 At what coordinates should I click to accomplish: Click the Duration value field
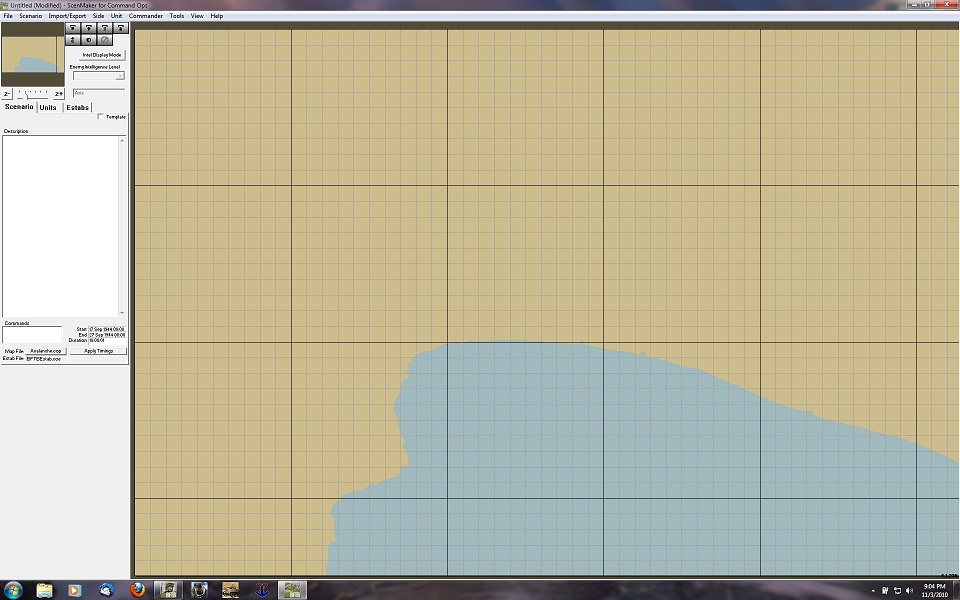click(x=107, y=340)
